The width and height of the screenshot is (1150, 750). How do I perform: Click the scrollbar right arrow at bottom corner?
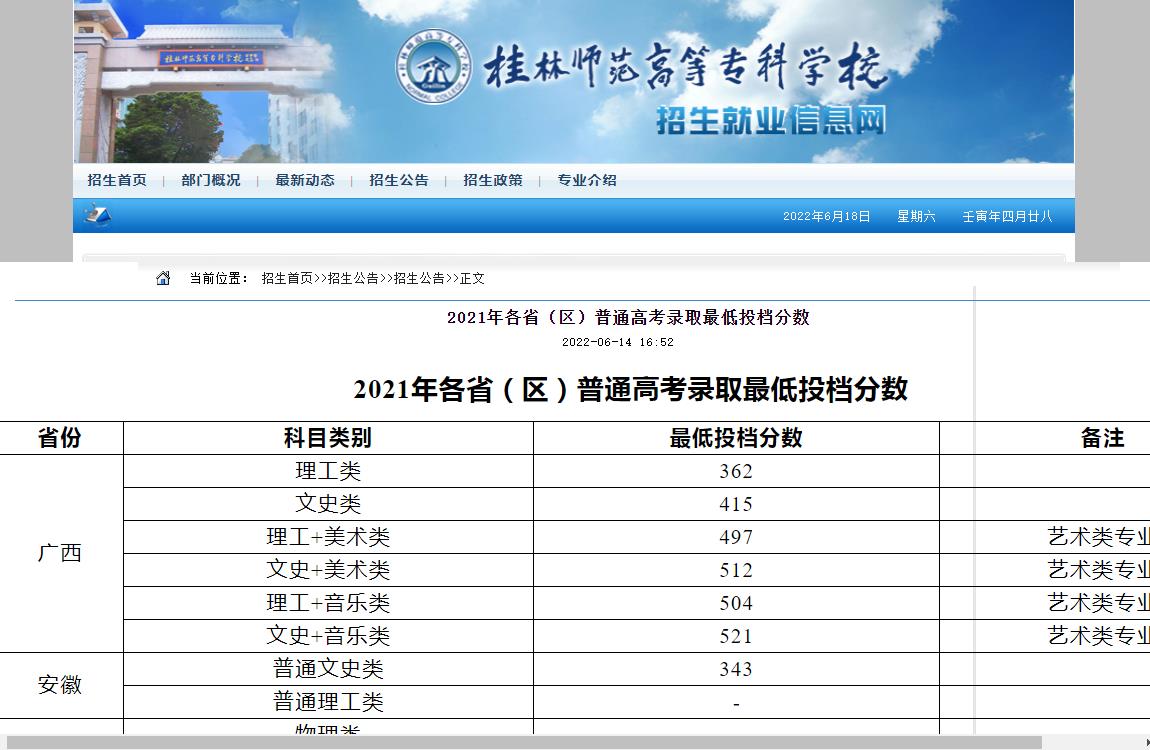click(1146, 743)
